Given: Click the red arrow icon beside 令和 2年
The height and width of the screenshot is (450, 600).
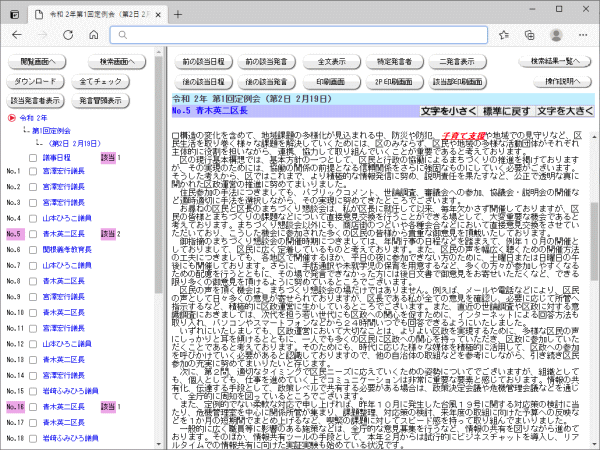Looking at the screenshot, I should 11,118.
